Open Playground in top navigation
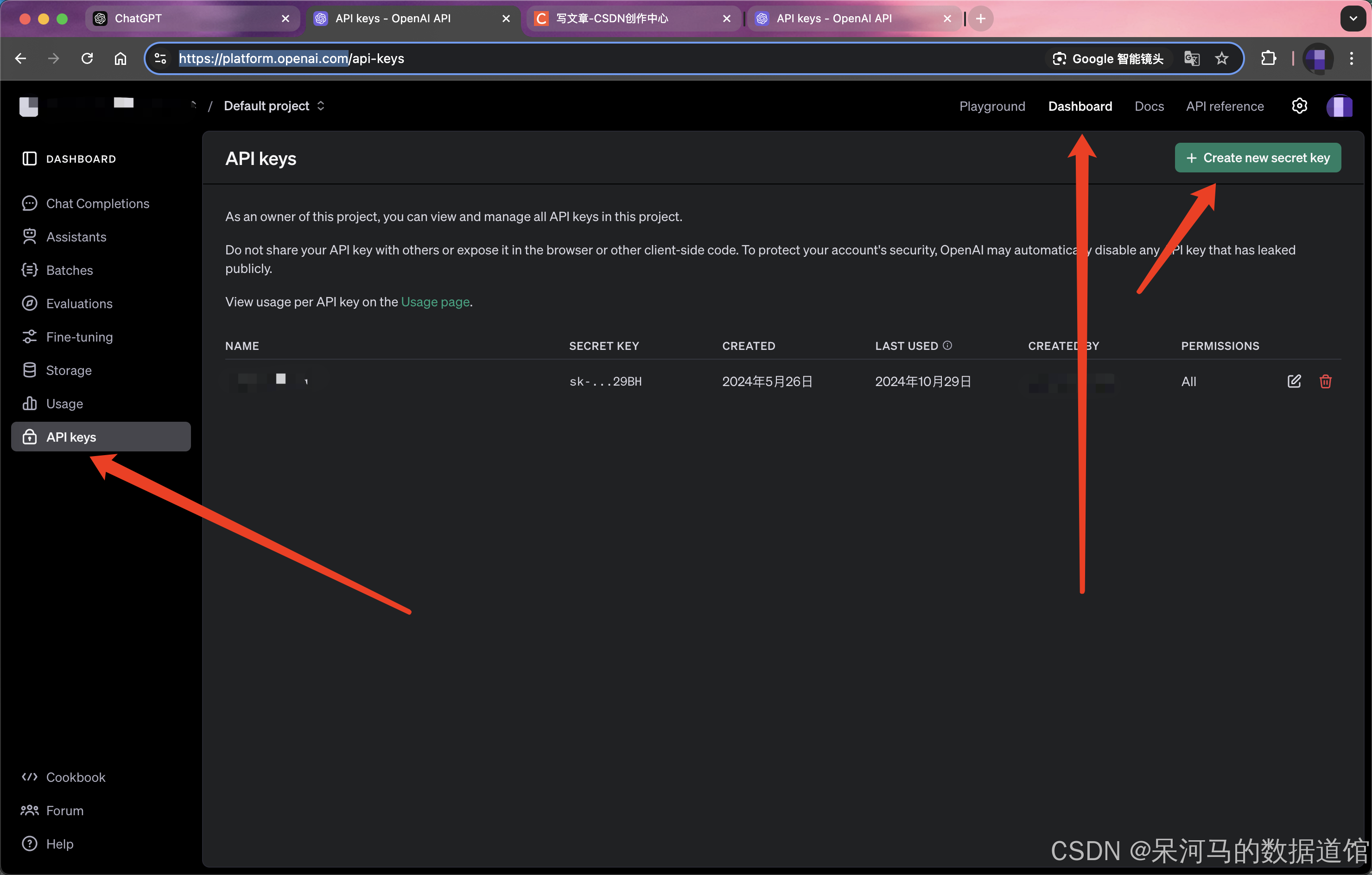 (992, 106)
